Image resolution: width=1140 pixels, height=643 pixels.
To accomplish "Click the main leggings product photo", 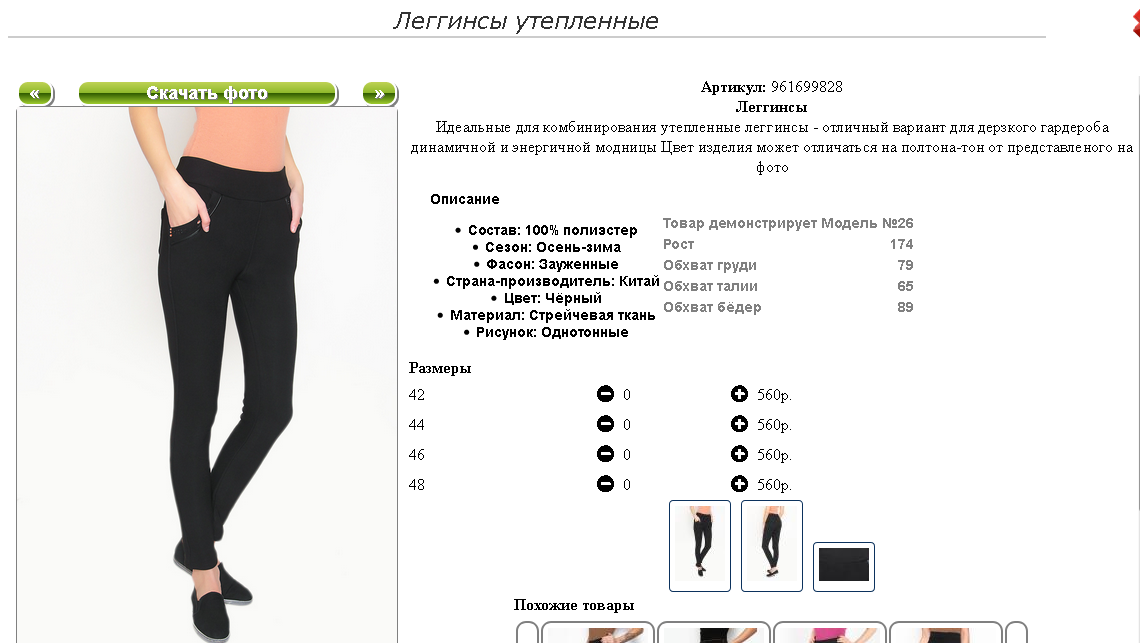I will (207, 375).
